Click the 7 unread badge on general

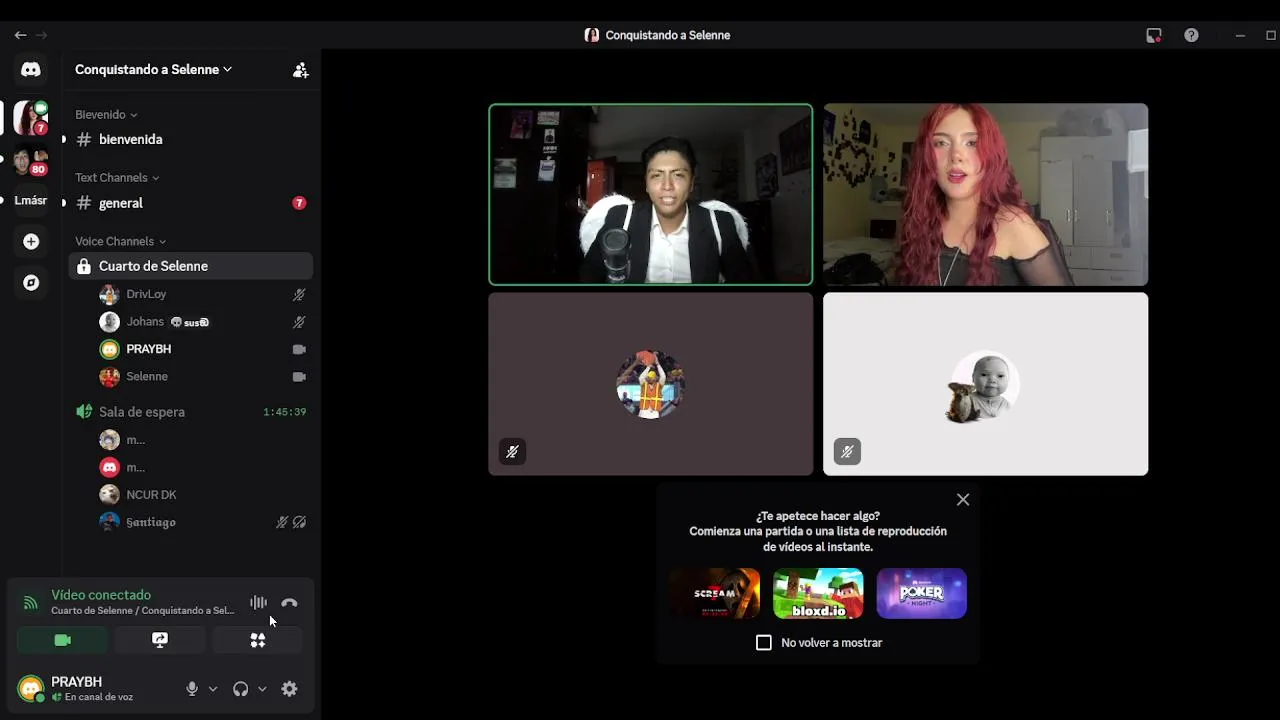tap(299, 203)
